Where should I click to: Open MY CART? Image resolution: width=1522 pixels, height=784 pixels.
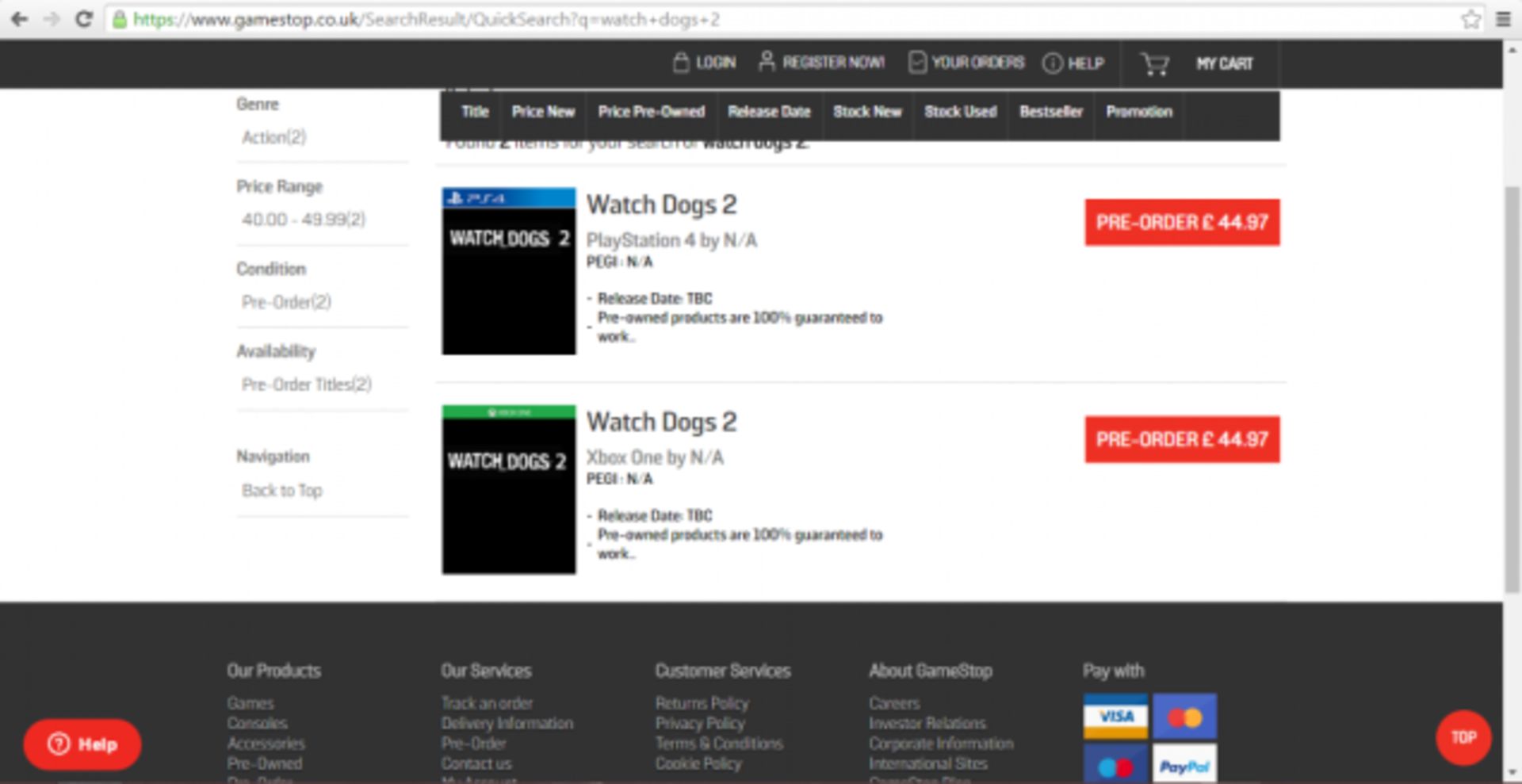click(1225, 63)
